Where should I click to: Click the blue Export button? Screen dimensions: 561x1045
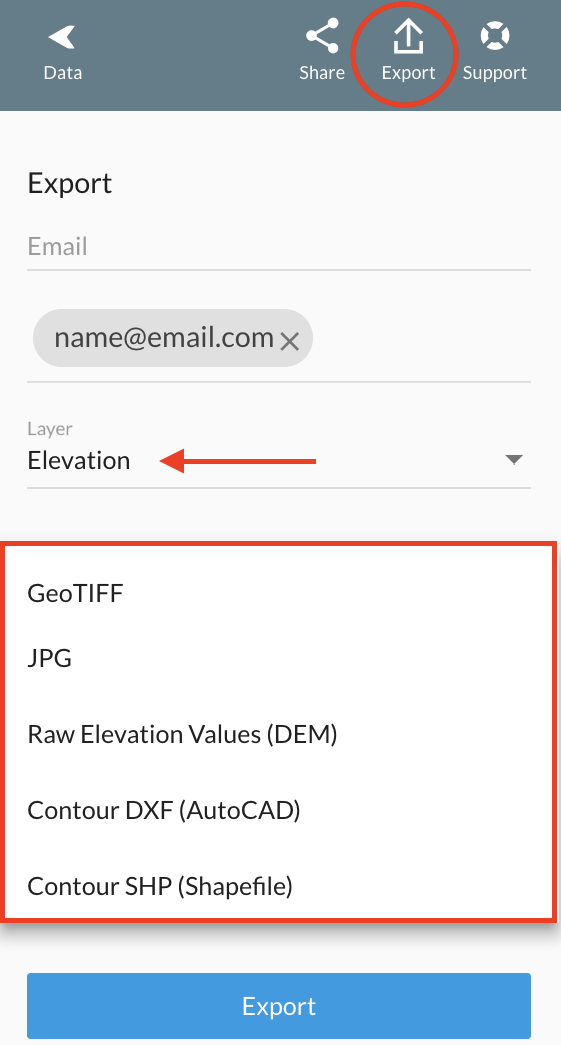[x=279, y=1006]
